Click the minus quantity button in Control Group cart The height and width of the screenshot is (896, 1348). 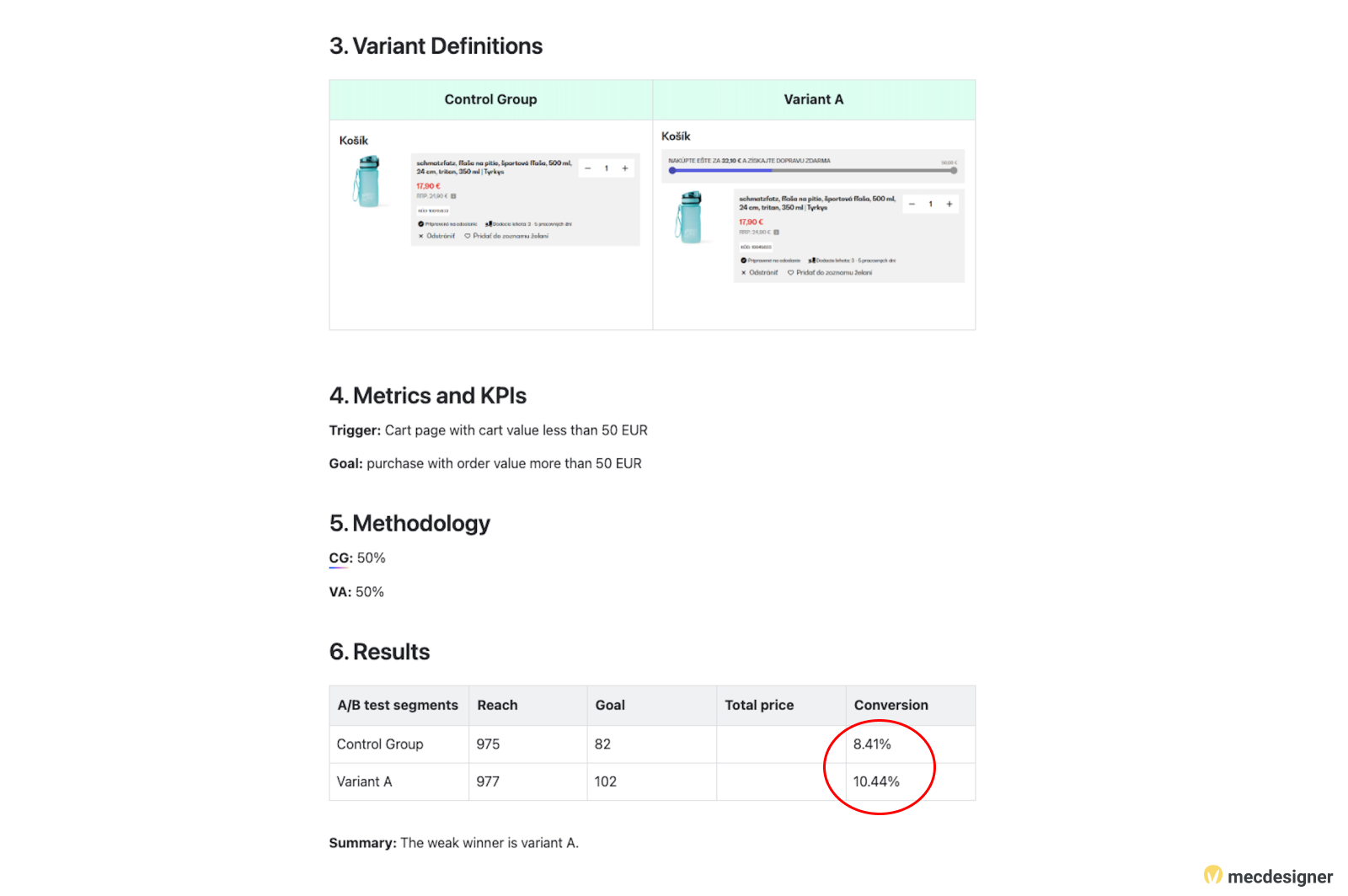click(588, 168)
